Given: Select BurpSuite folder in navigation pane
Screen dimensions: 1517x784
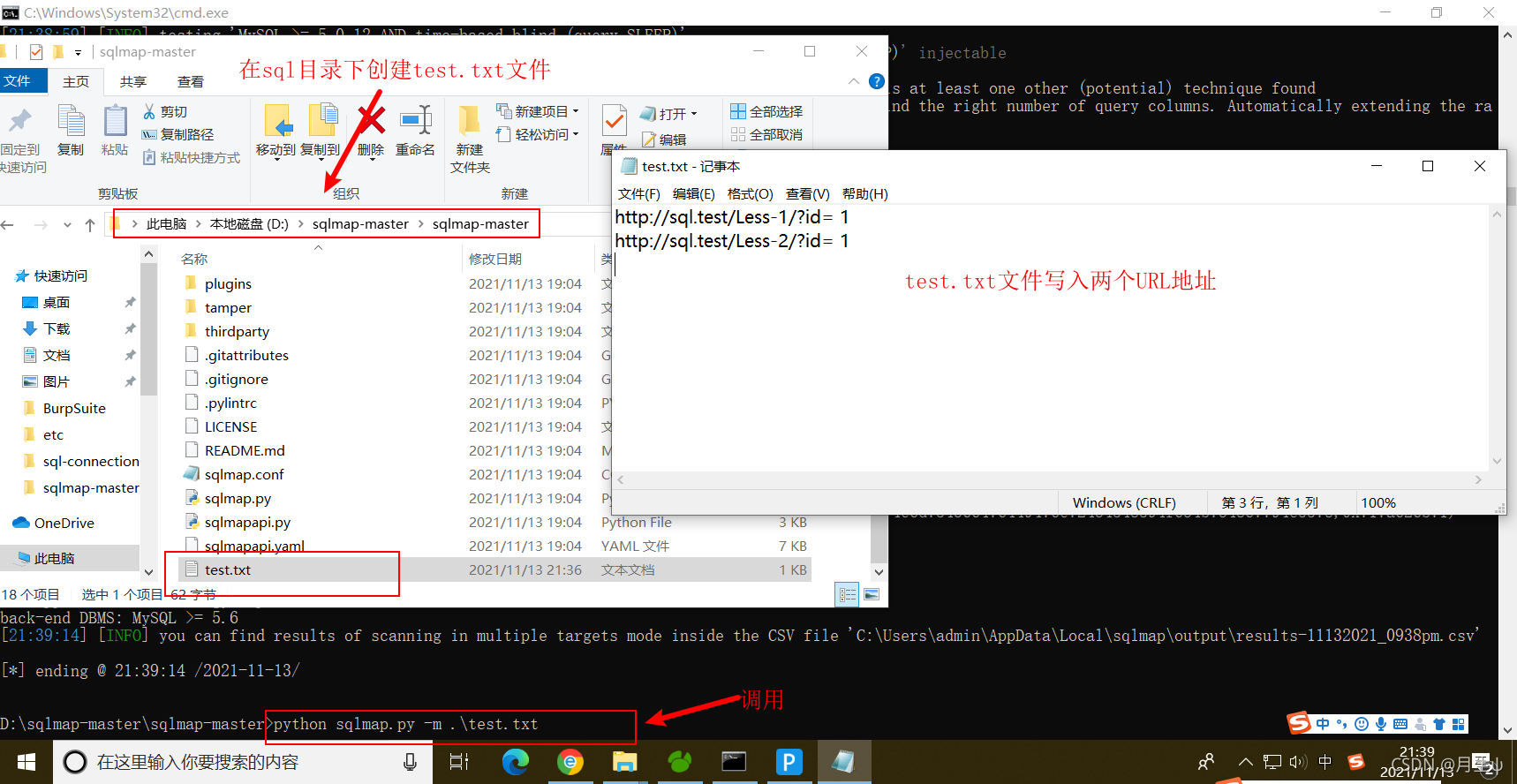Looking at the screenshot, I should coord(74,408).
